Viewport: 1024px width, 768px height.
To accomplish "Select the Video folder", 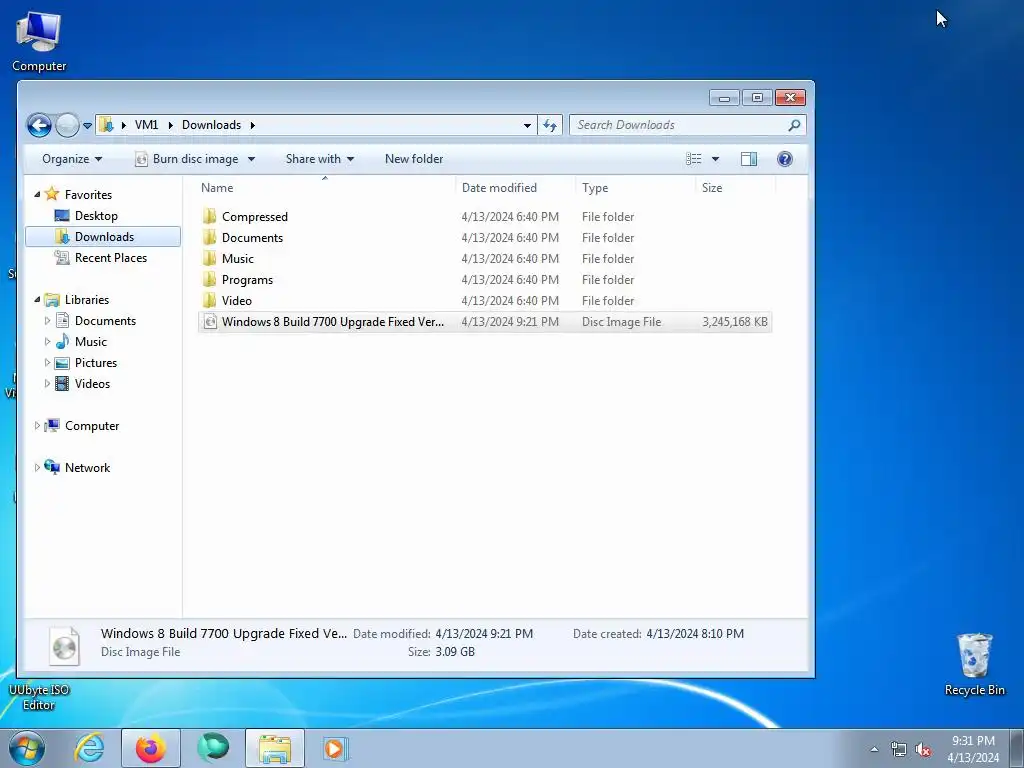I will click(x=236, y=300).
